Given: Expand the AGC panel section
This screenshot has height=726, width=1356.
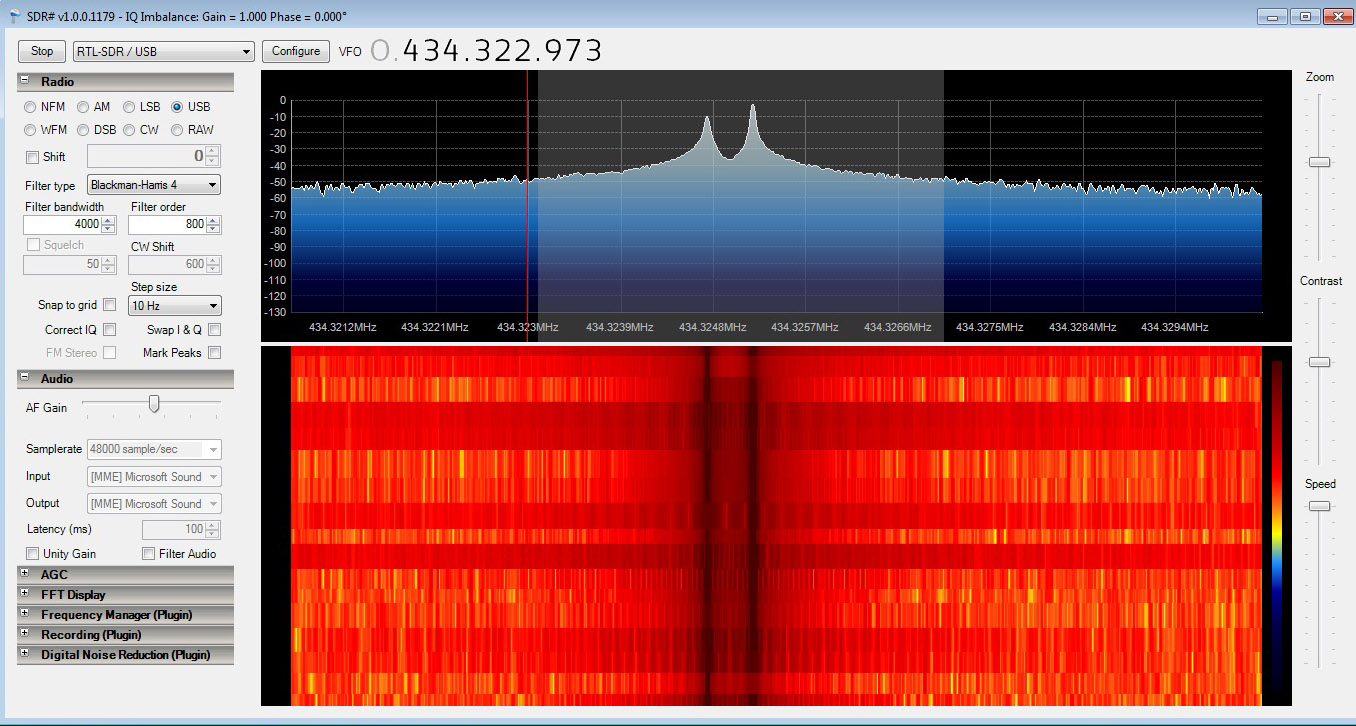Looking at the screenshot, I should pyautogui.click(x=24, y=575).
